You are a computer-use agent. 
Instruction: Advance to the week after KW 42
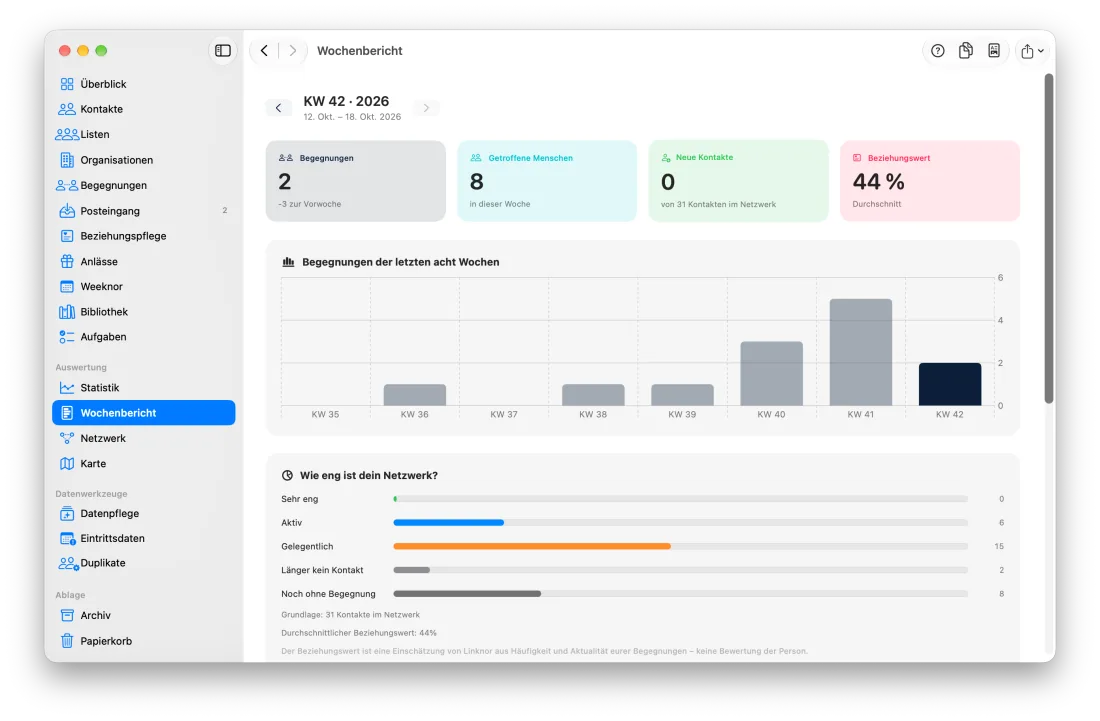(426, 108)
